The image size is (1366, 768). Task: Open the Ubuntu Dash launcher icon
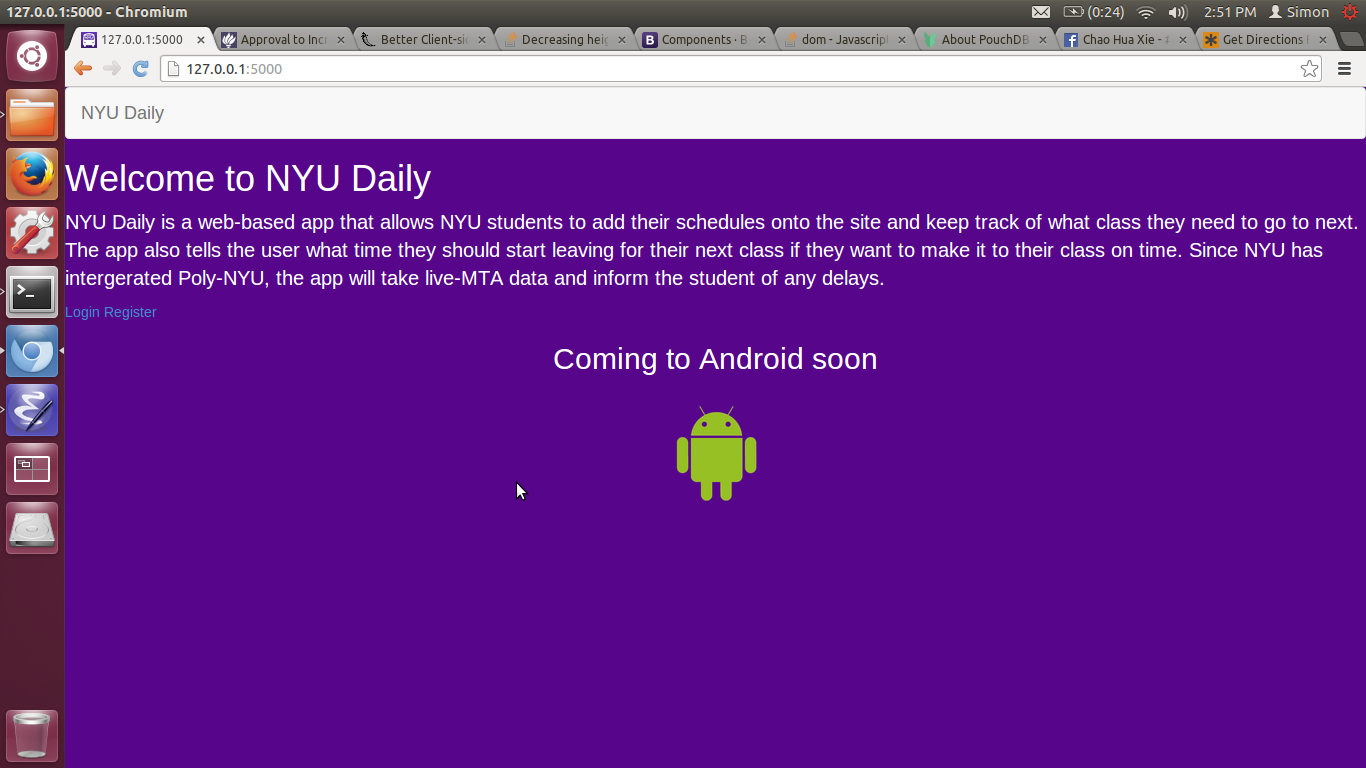(x=32, y=56)
